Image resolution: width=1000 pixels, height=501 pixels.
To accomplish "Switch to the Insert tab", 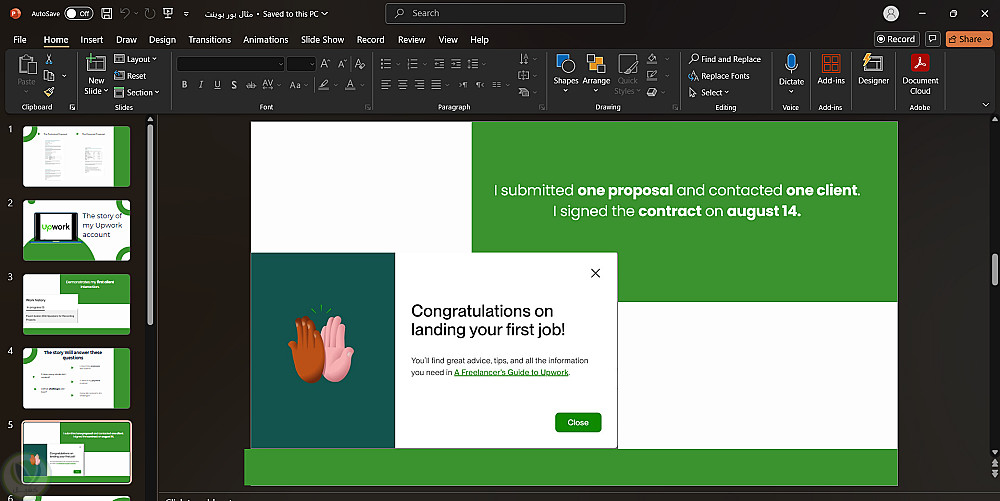I will 92,40.
